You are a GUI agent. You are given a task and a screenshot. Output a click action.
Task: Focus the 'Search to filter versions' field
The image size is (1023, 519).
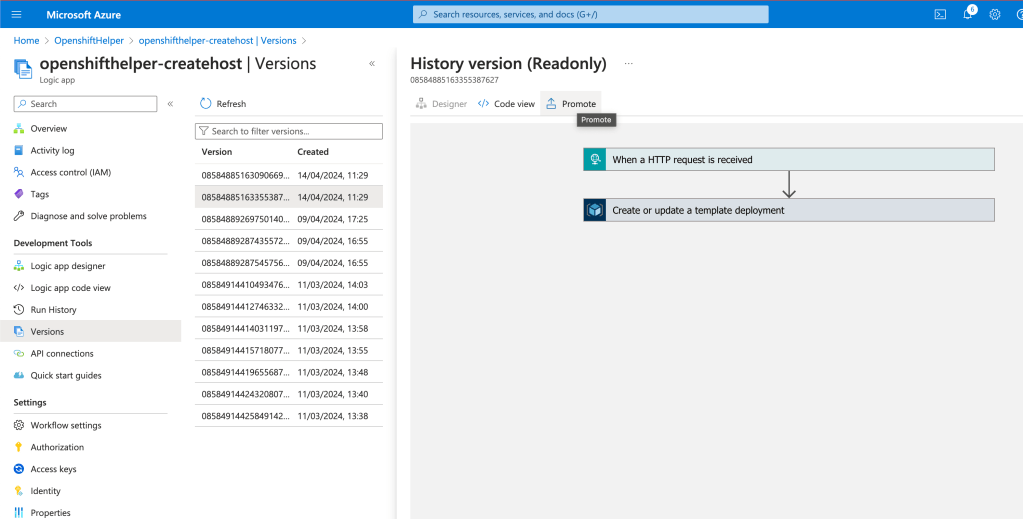click(288, 131)
